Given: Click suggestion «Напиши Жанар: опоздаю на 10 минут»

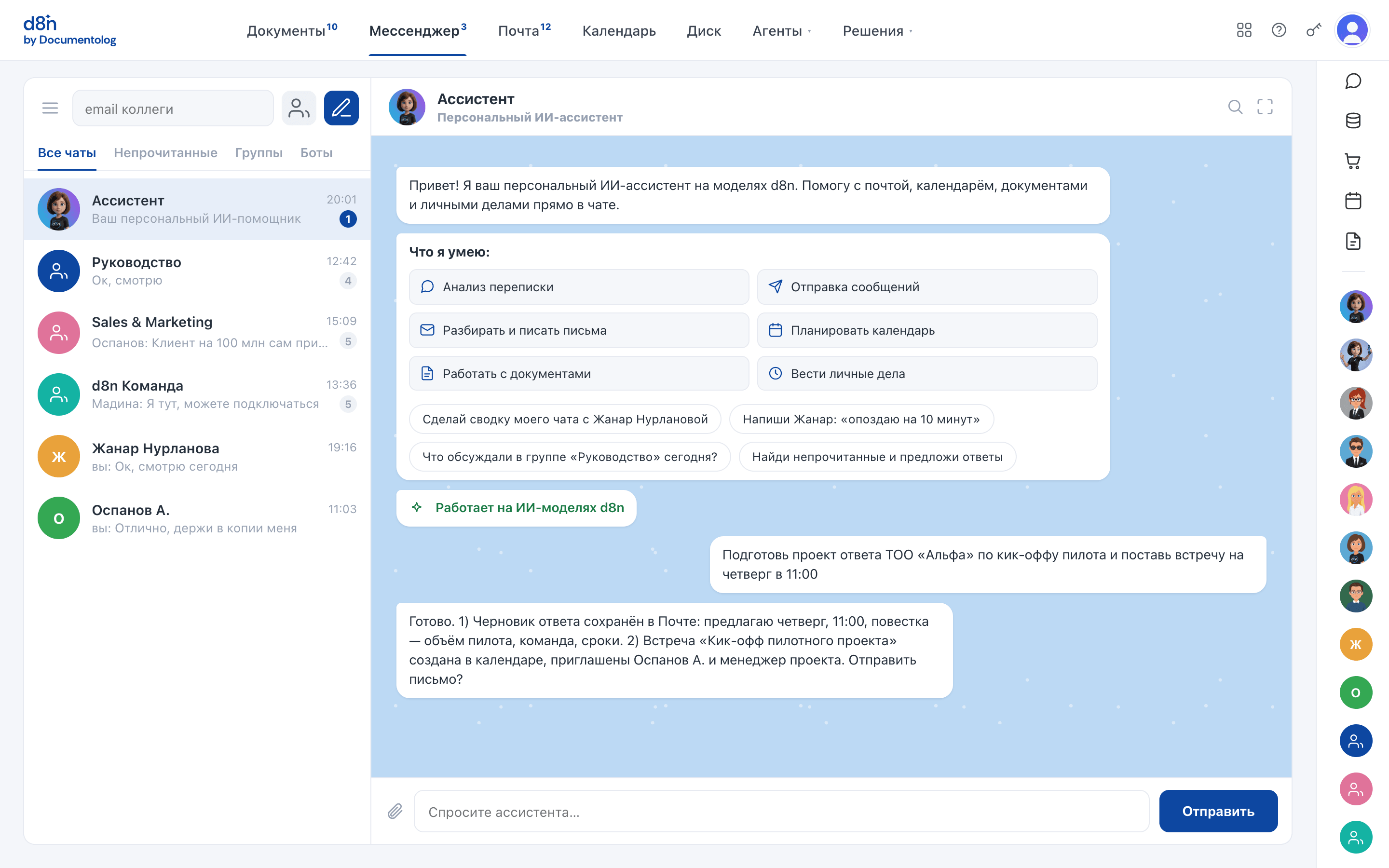Looking at the screenshot, I should point(861,419).
